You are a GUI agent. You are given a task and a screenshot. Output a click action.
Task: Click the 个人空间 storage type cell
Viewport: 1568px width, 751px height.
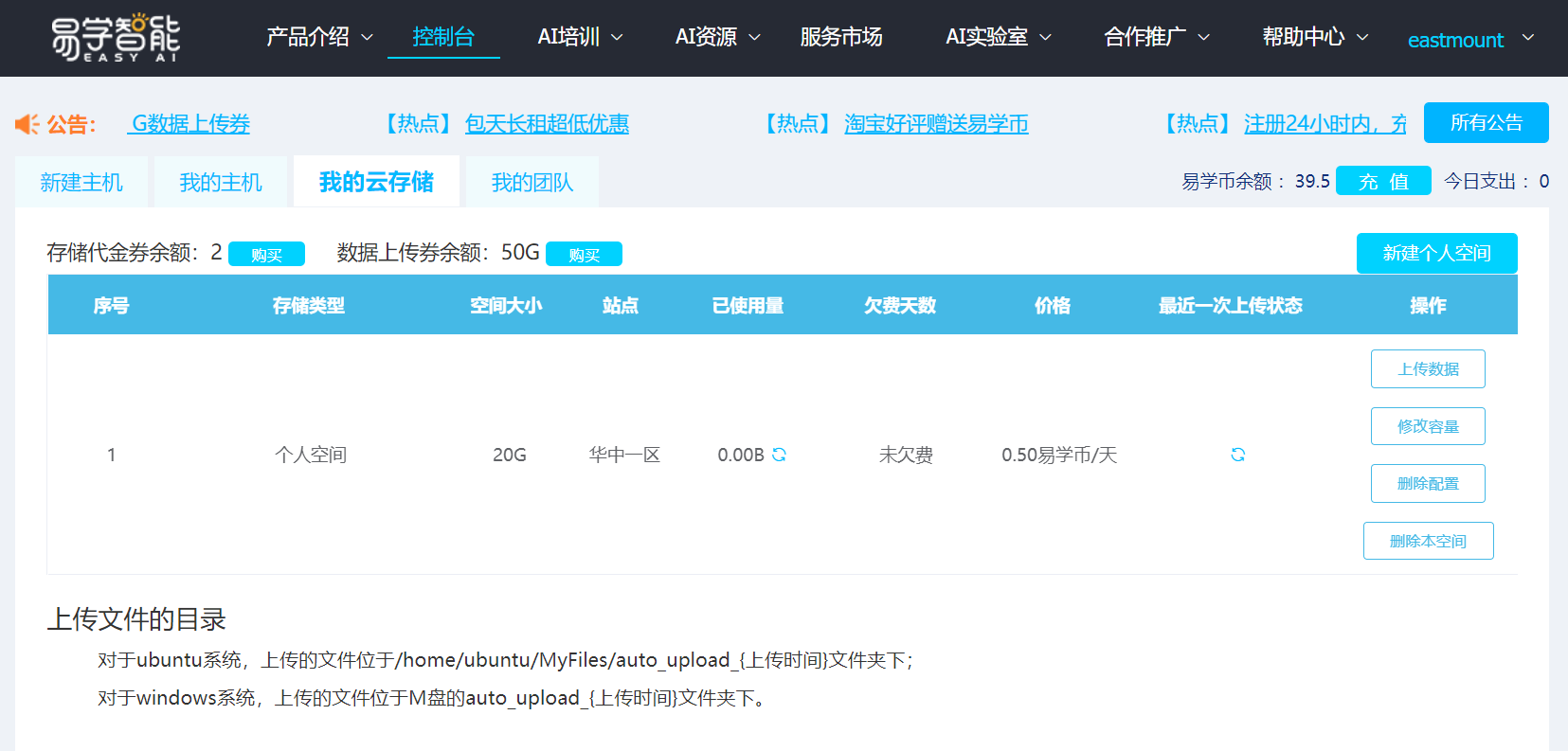click(311, 455)
